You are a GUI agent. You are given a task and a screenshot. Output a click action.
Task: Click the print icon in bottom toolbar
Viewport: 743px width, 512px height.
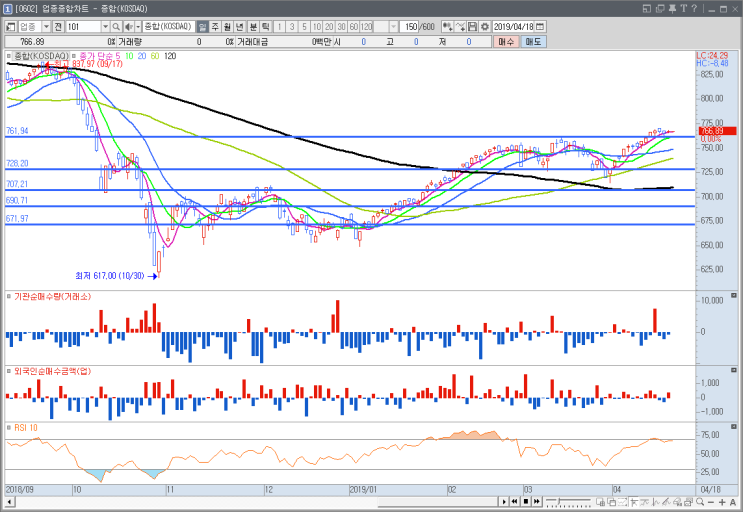(x=689, y=502)
